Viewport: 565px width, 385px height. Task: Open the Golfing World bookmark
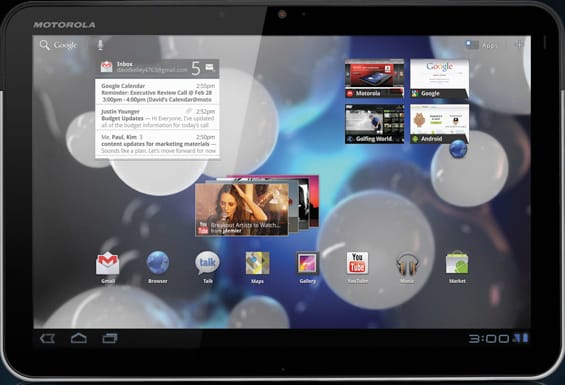[x=374, y=124]
